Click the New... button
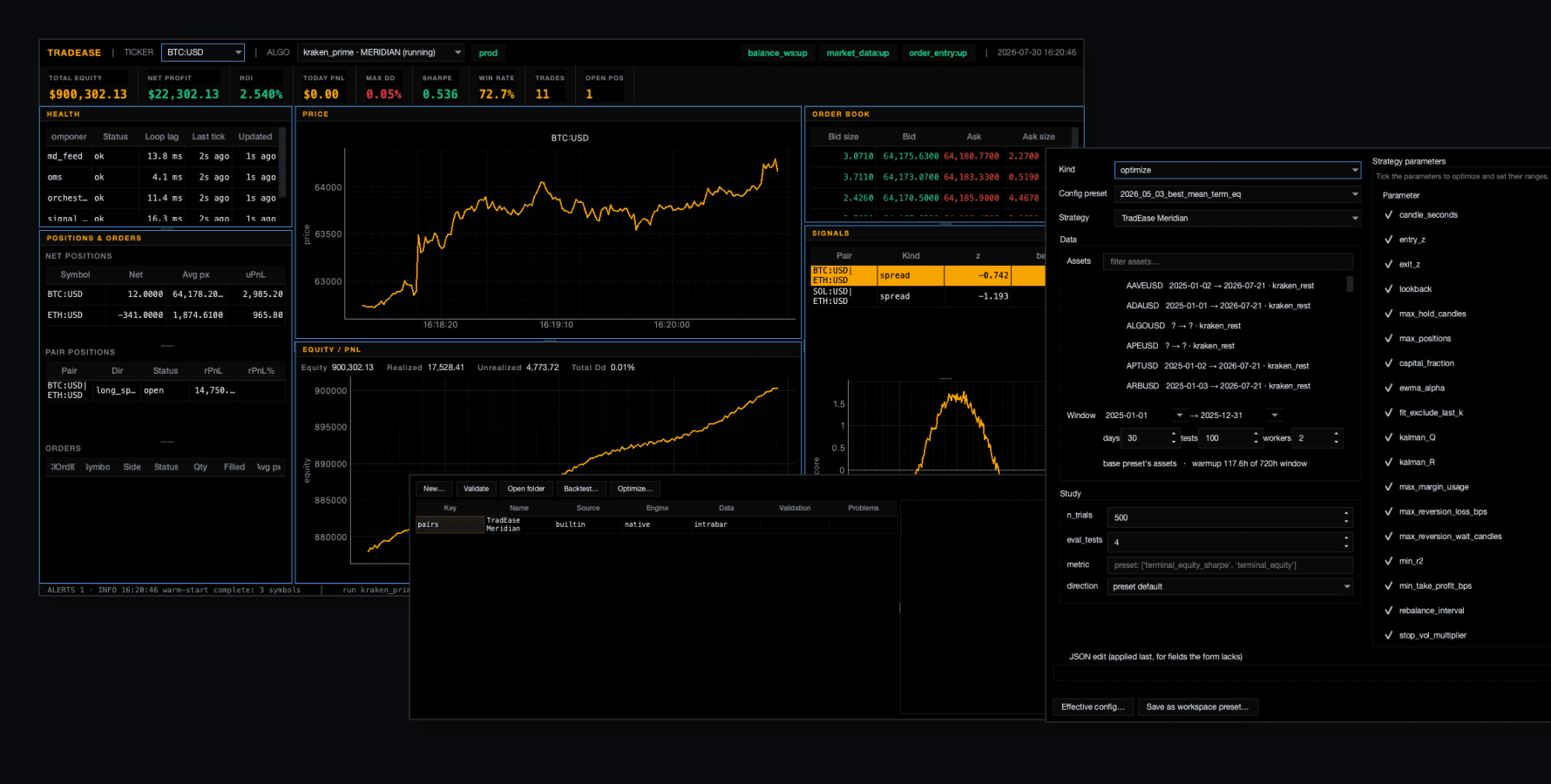1551x784 pixels. point(434,489)
